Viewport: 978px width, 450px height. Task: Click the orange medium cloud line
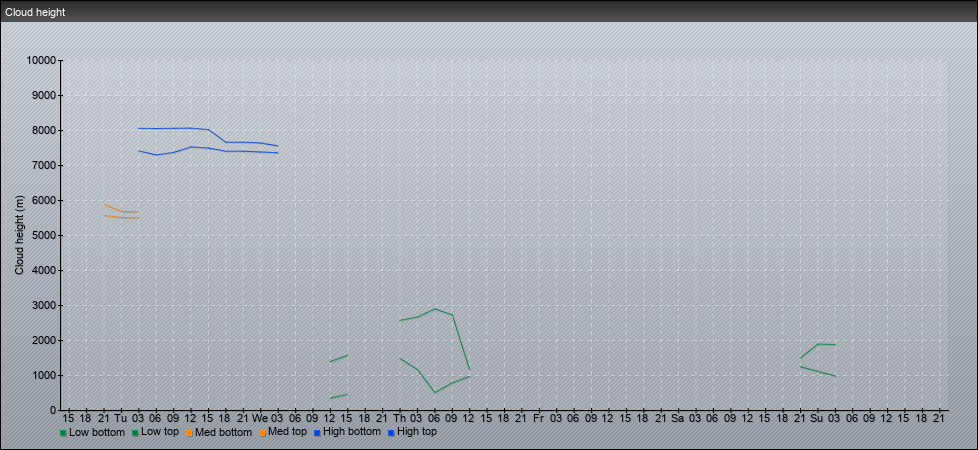121,212
